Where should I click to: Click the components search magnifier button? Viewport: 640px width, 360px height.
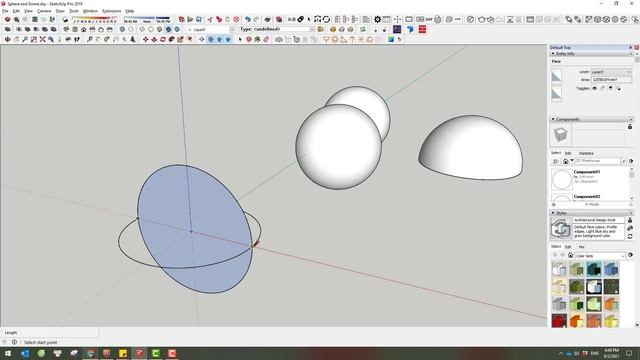coord(624,161)
